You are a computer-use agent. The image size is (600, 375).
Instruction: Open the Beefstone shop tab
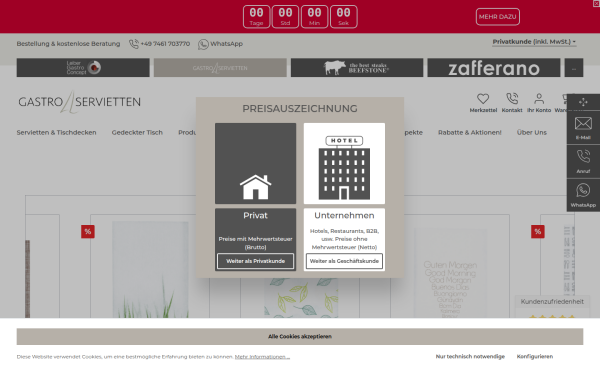point(357,68)
